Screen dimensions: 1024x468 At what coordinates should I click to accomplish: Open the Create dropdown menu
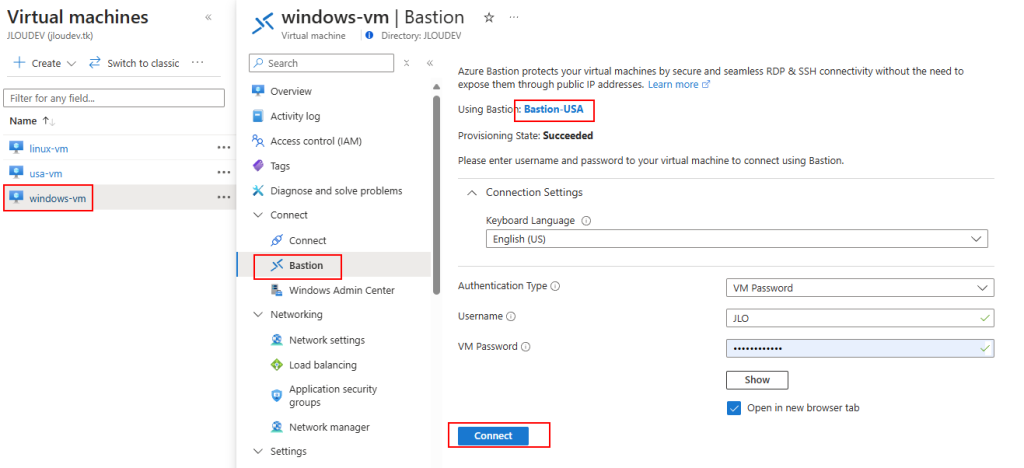click(44, 63)
